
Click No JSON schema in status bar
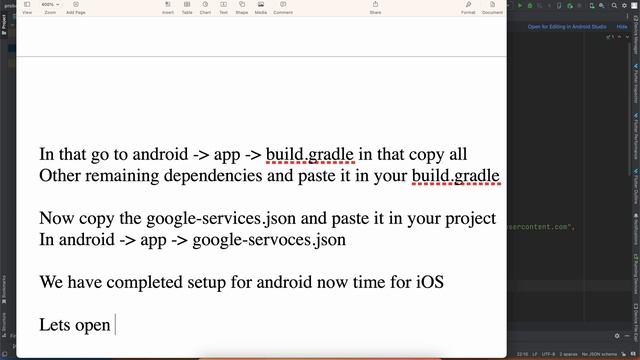click(x=599, y=354)
